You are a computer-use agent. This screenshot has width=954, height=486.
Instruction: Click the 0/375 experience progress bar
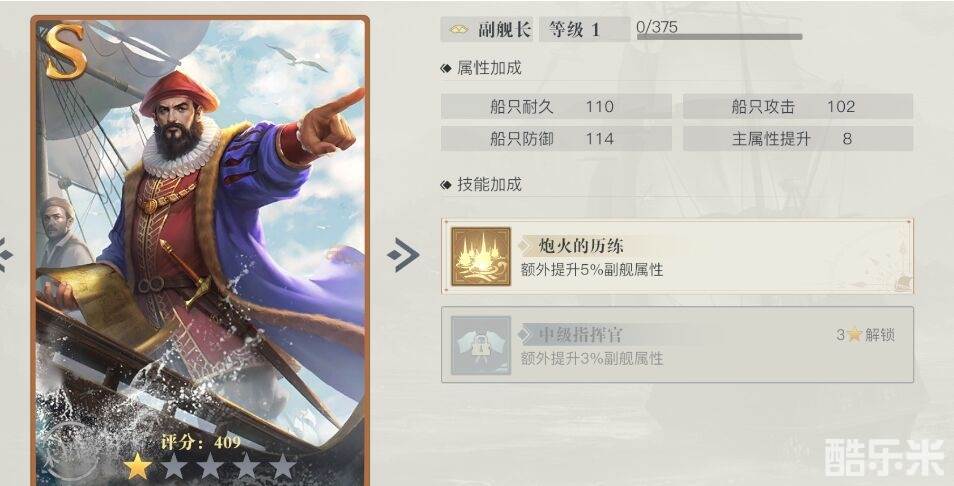pos(719,37)
